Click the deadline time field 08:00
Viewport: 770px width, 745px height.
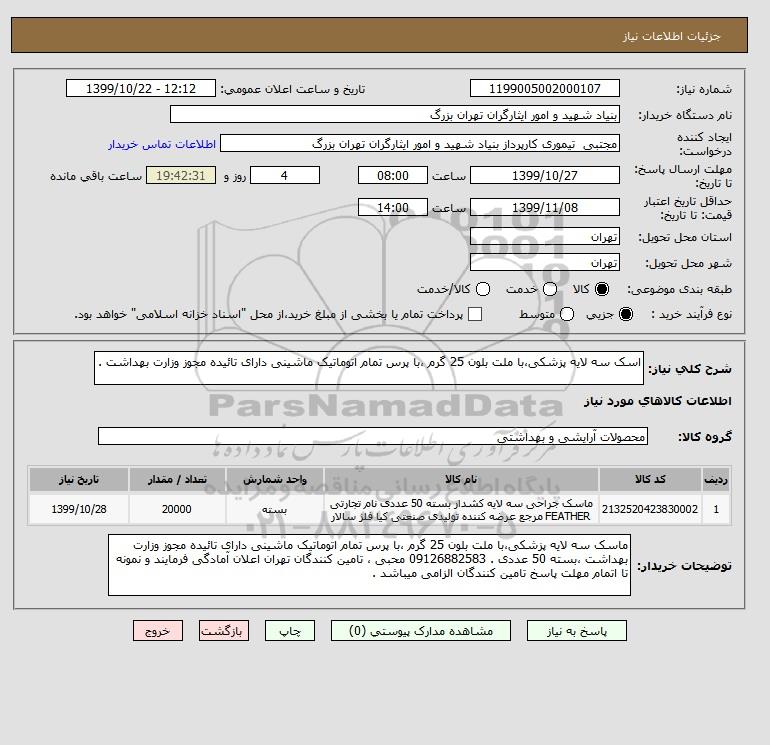point(393,175)
